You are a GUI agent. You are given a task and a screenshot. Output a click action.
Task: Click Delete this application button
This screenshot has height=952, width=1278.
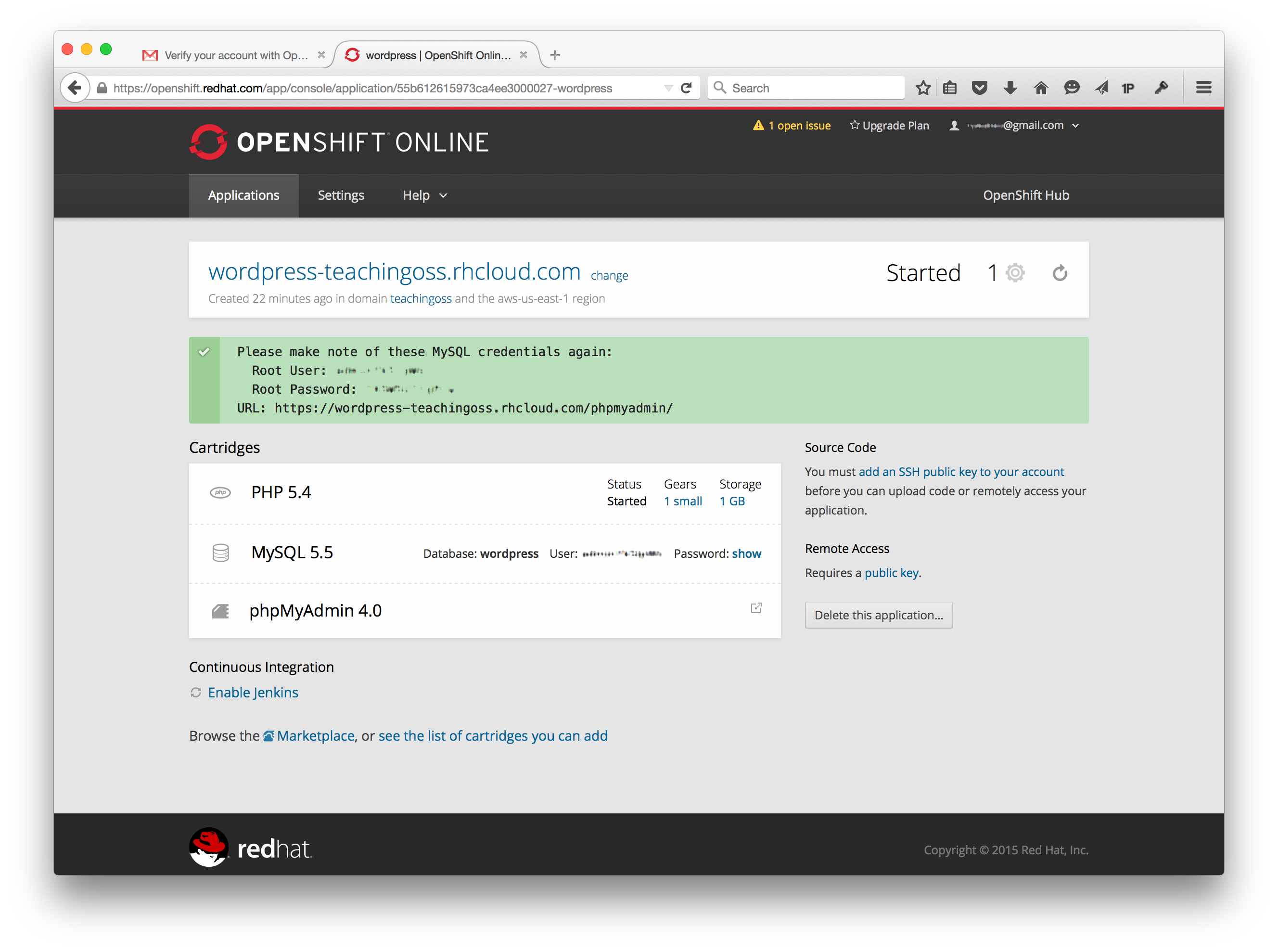(x=879, y=615)
